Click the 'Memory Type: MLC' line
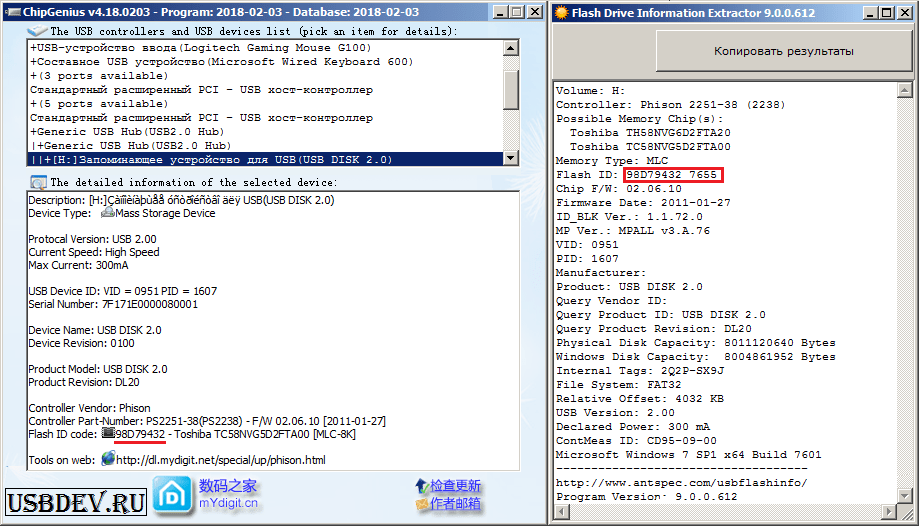The width and height of the screenshot is (919, 526). click(612, 161)
